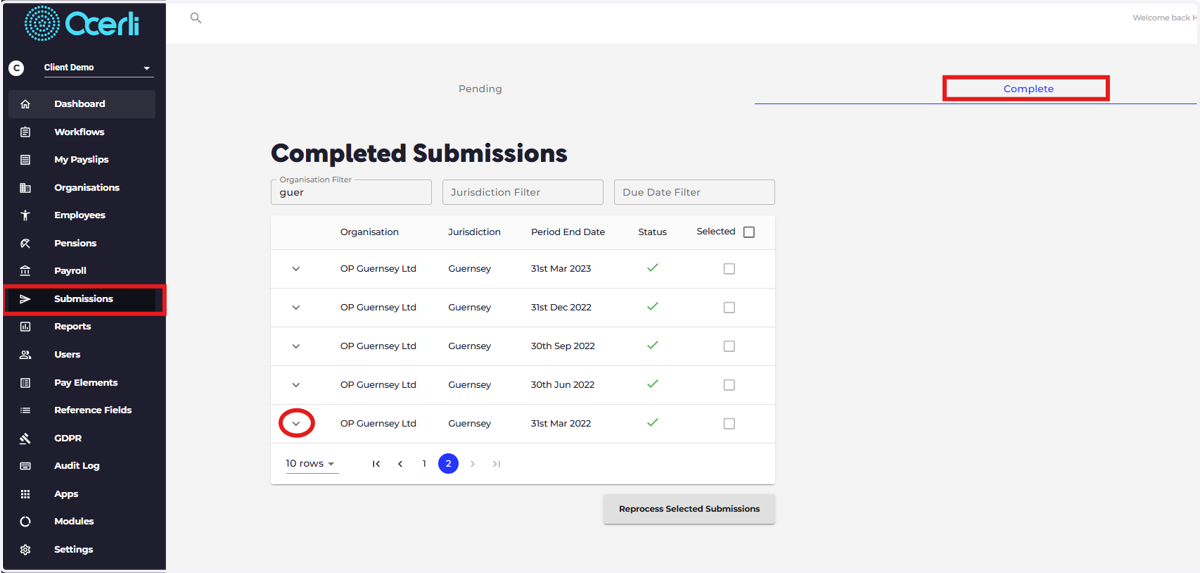
Task: Click the Due Date Filter field
Action: pos(694,192)
